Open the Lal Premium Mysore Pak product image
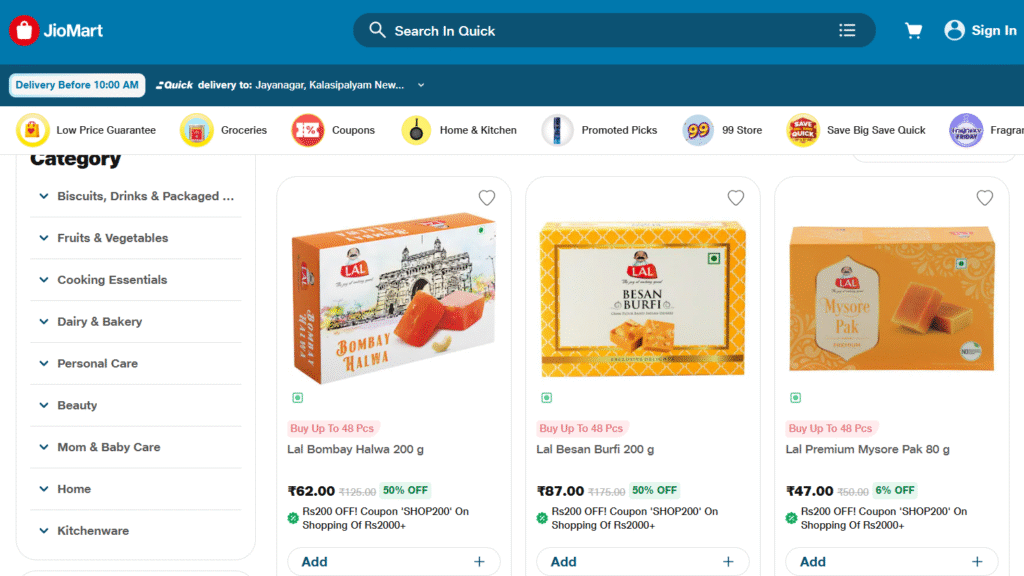Image resolution: width=1024 pixels, height=576 pixels. click(891, 298)
